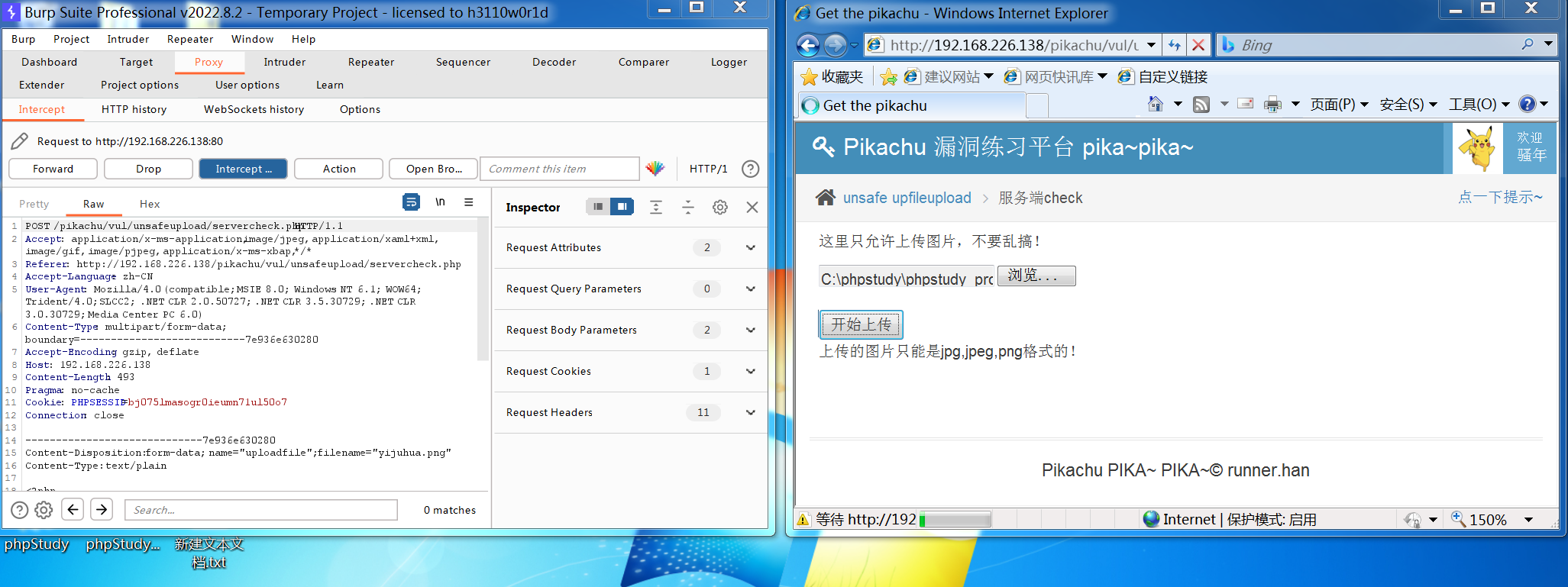Switch Inspector layout to right-side highlighted icon
The width and height of the screenshot is (1568, 587).
(x=622, y=206)
